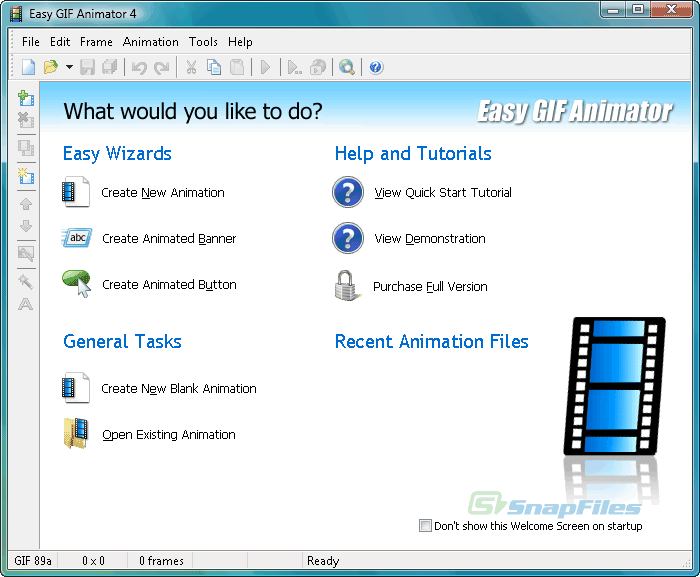Click the Animation Wizard play icon
The height and width of the screenshot is (577, 700).
pyautogui.click(x=295, y=67)
